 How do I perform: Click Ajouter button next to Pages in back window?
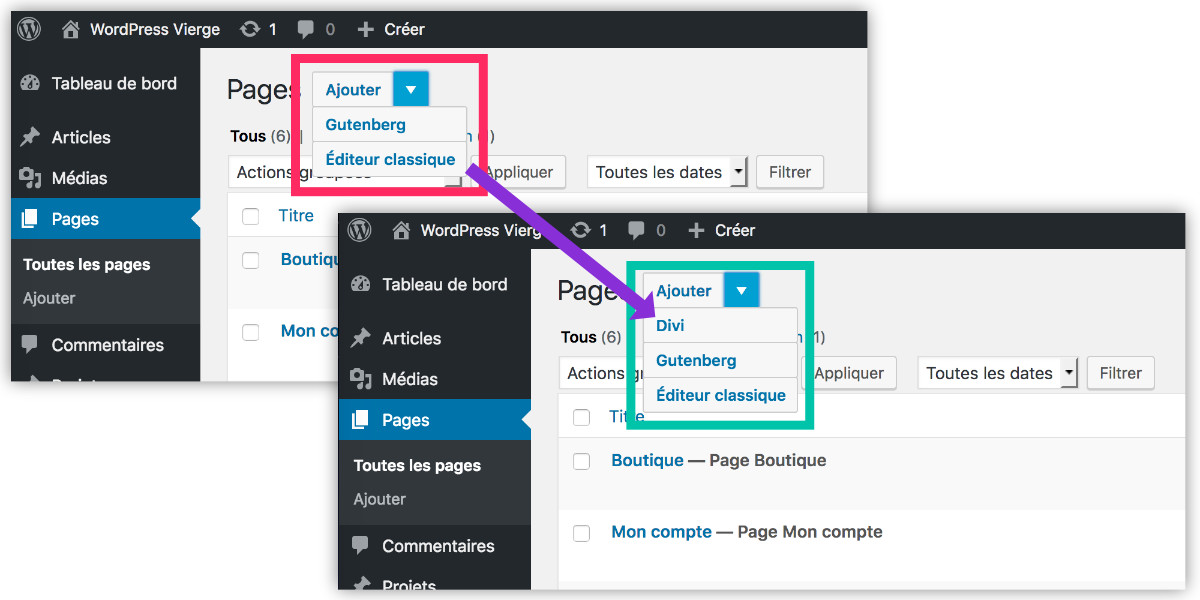(x=353, y=90)
